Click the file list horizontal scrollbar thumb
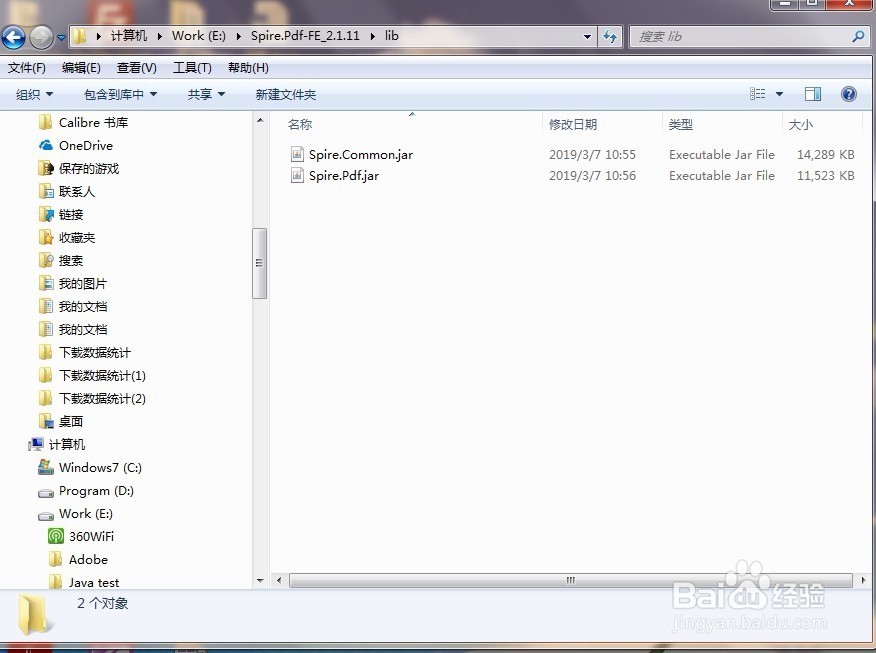The height and width of the screenshot is (653, 876). pos(570,580)
